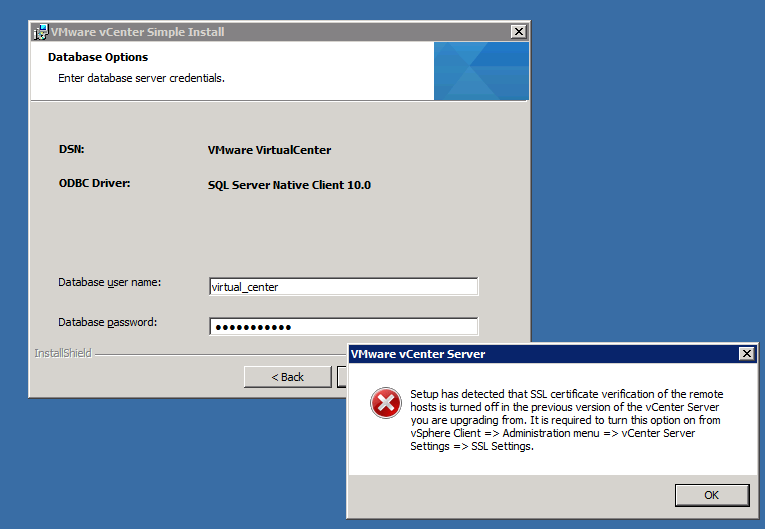
Task: Click the 'VMware vCenter Server' dialog title
Action: point(418,354)
